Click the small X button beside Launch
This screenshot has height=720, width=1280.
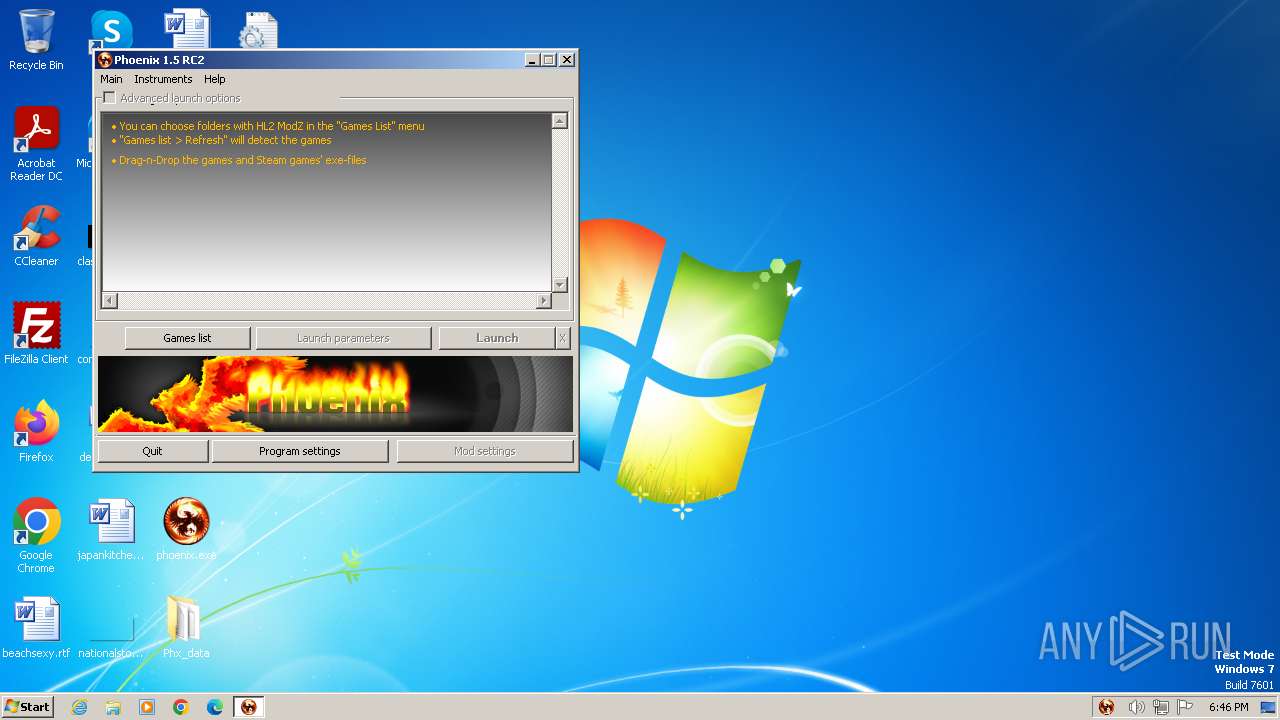click(x=563, y=338)
